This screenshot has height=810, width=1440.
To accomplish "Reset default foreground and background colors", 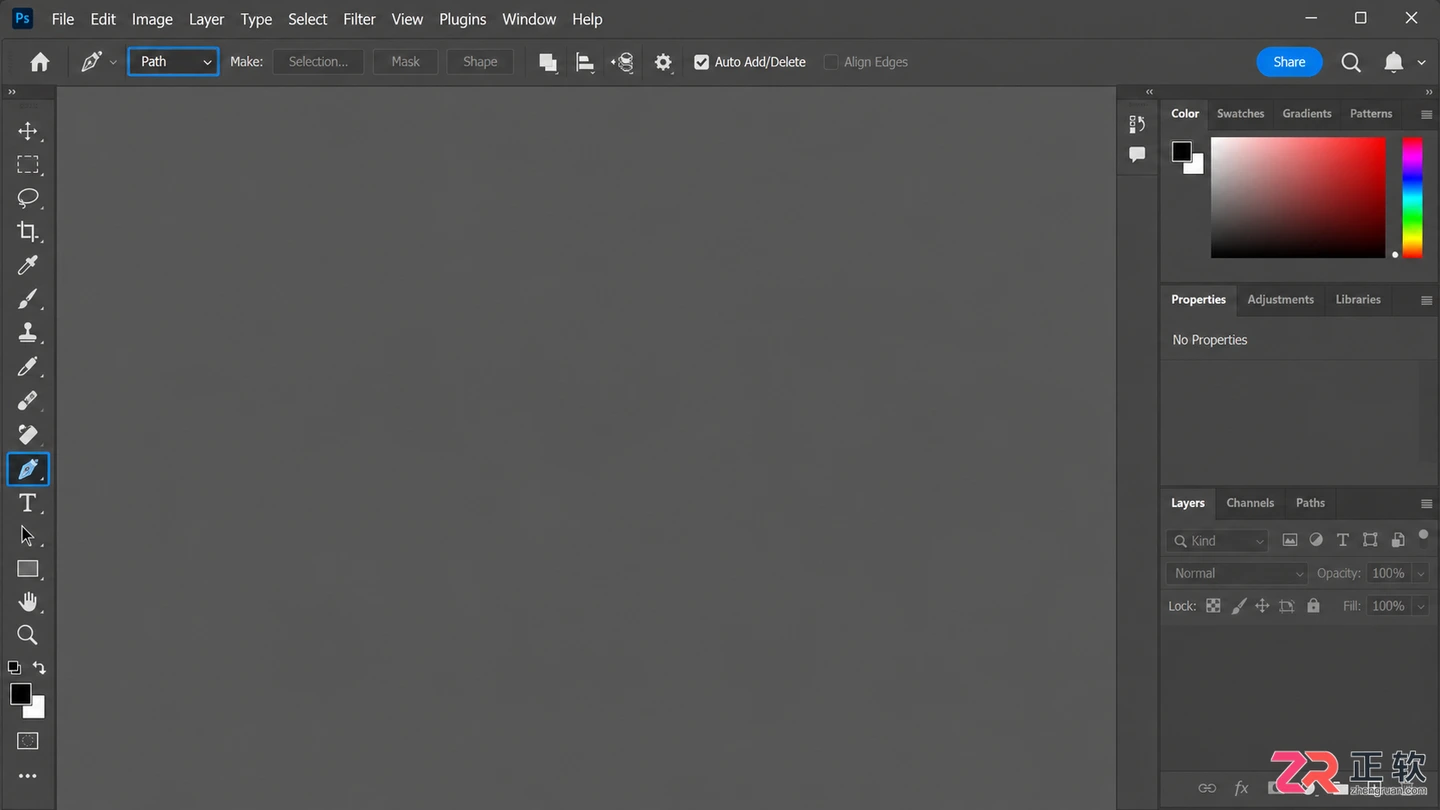I will click(14, 667).
